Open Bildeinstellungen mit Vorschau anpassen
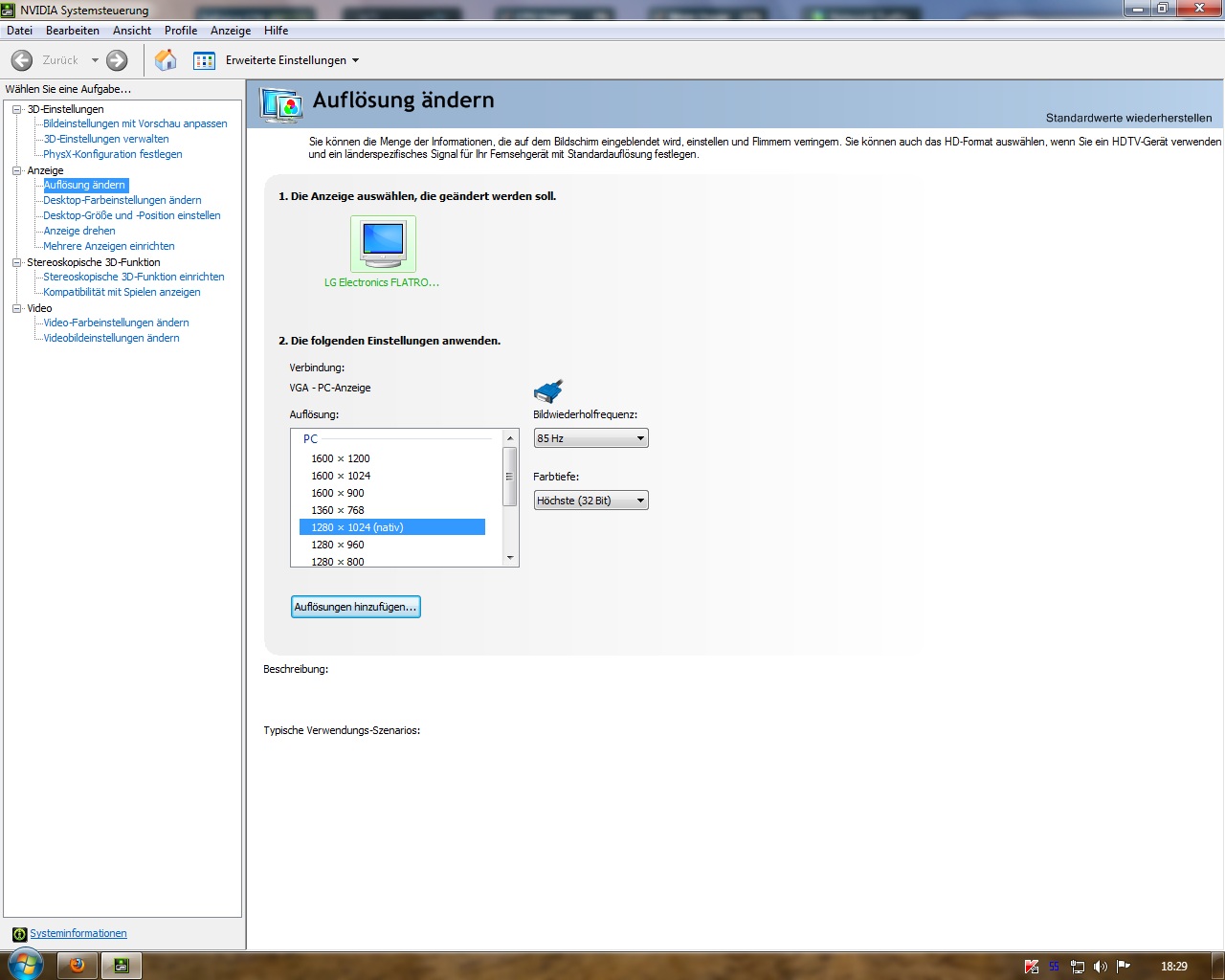The height and width of the screenshot is (980, 1225). [x=135, y=123]
